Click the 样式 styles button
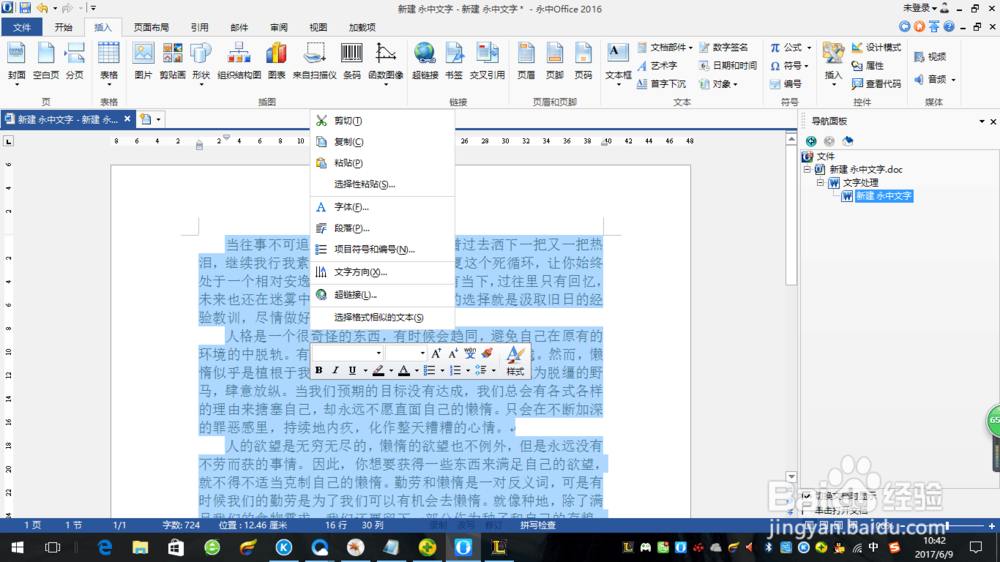This screenshot has height=562, width=1000. (515, 361)
